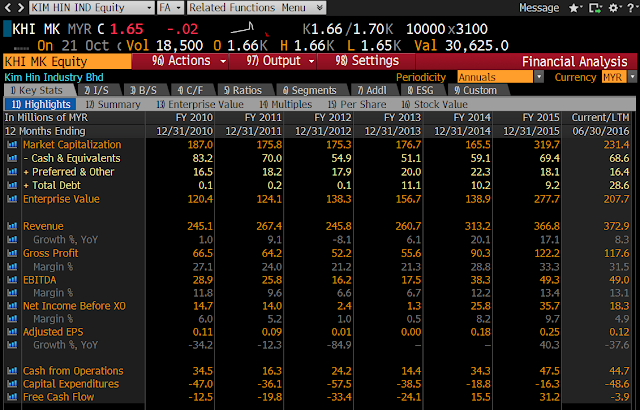Image resolution: width=640 pixels, height=410 pixels.
Task: Open chart icon for Total Debt row
Action: point(12,185)
